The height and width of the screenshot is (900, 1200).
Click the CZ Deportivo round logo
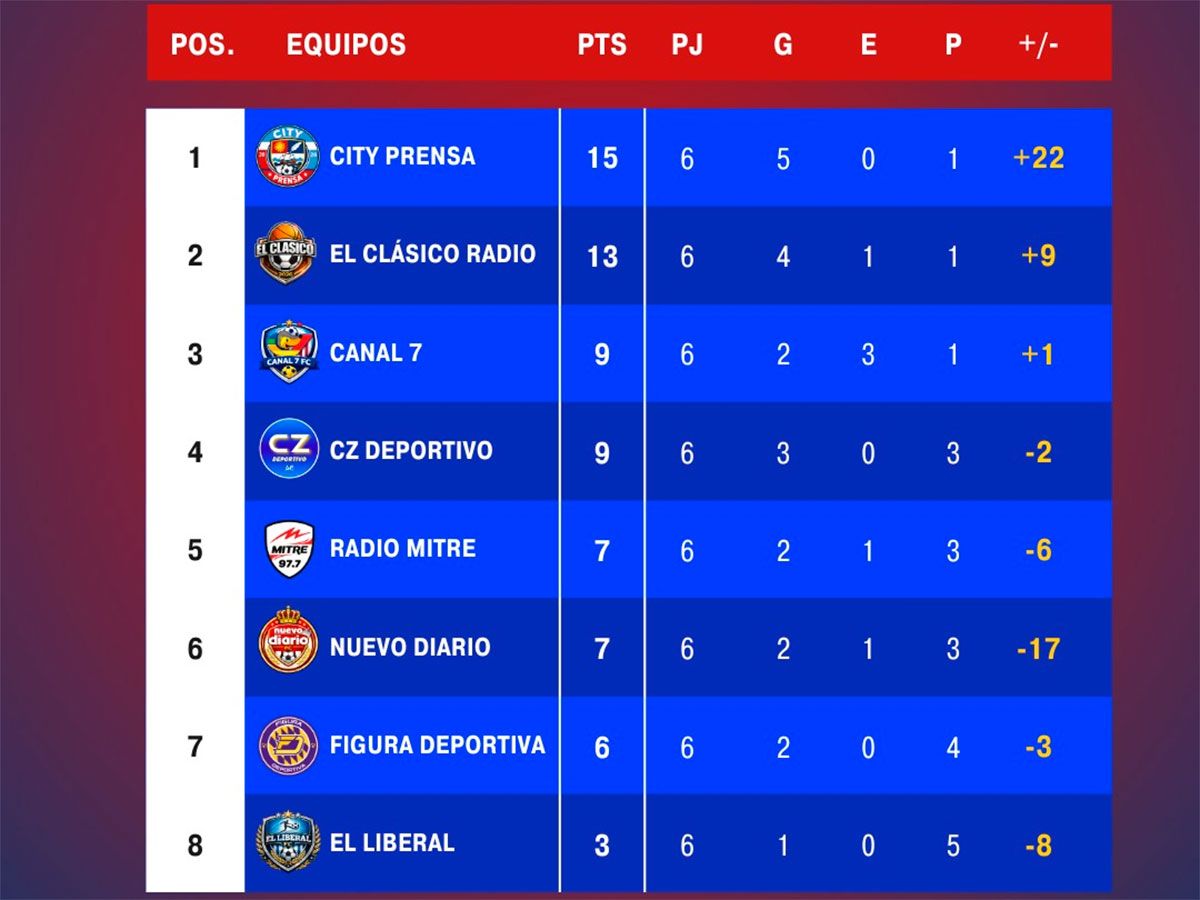point(289,449)
